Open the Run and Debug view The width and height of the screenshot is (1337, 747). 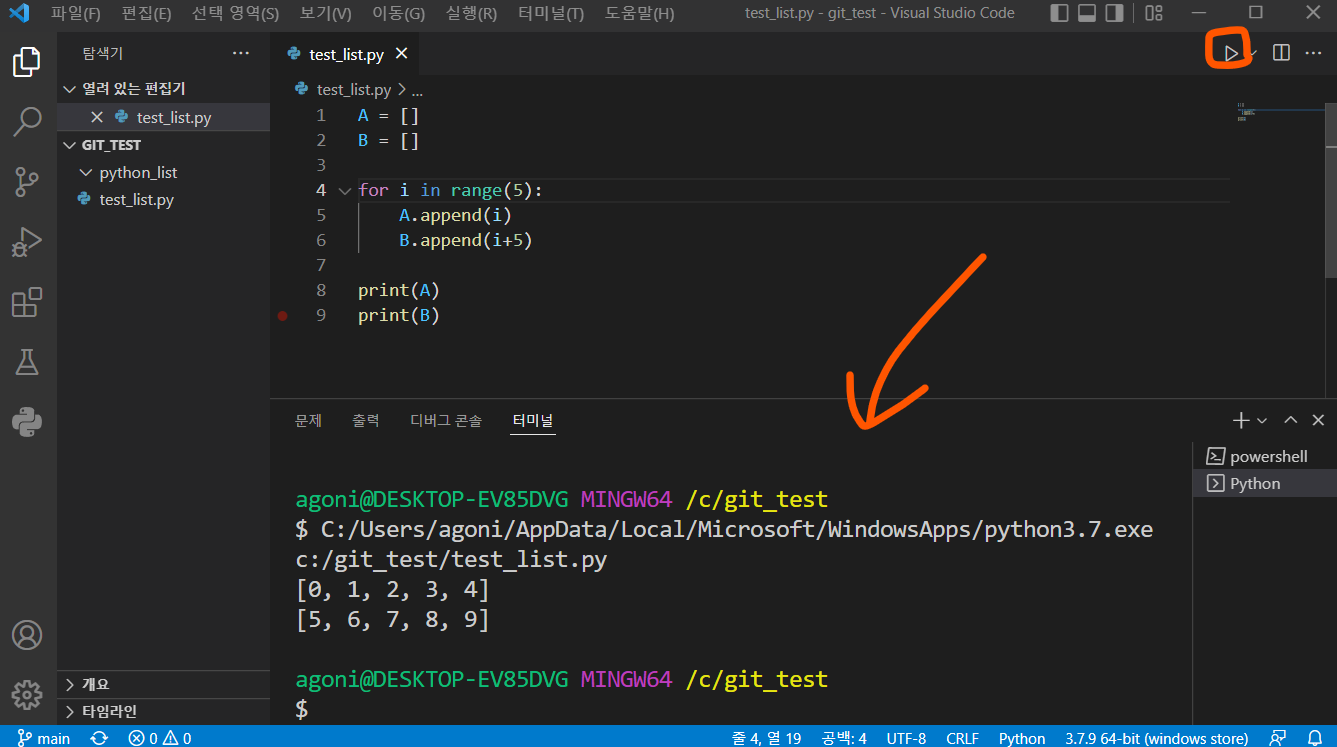coord(27,242)
